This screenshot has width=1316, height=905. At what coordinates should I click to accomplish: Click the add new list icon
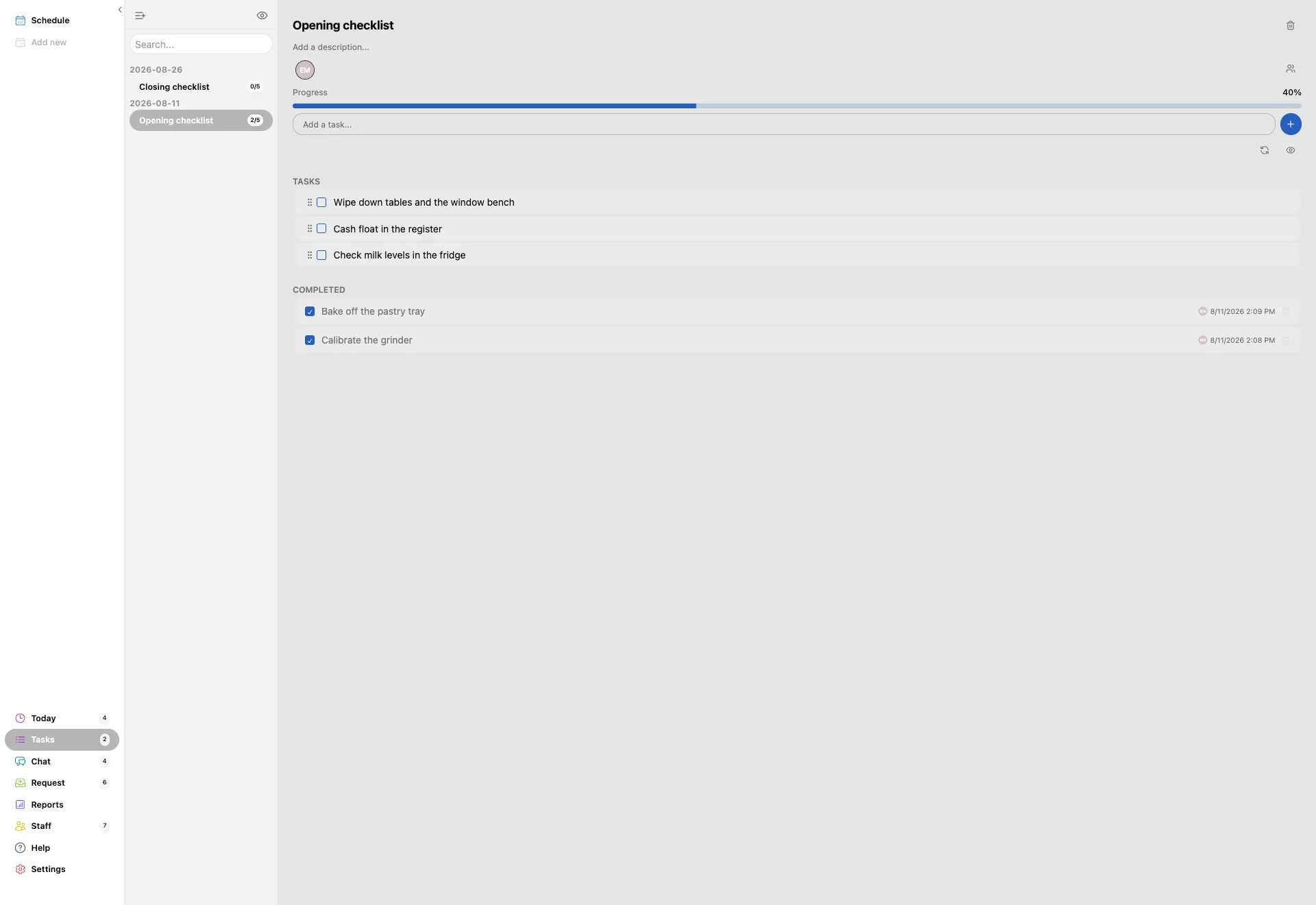(x=141, y=15)
